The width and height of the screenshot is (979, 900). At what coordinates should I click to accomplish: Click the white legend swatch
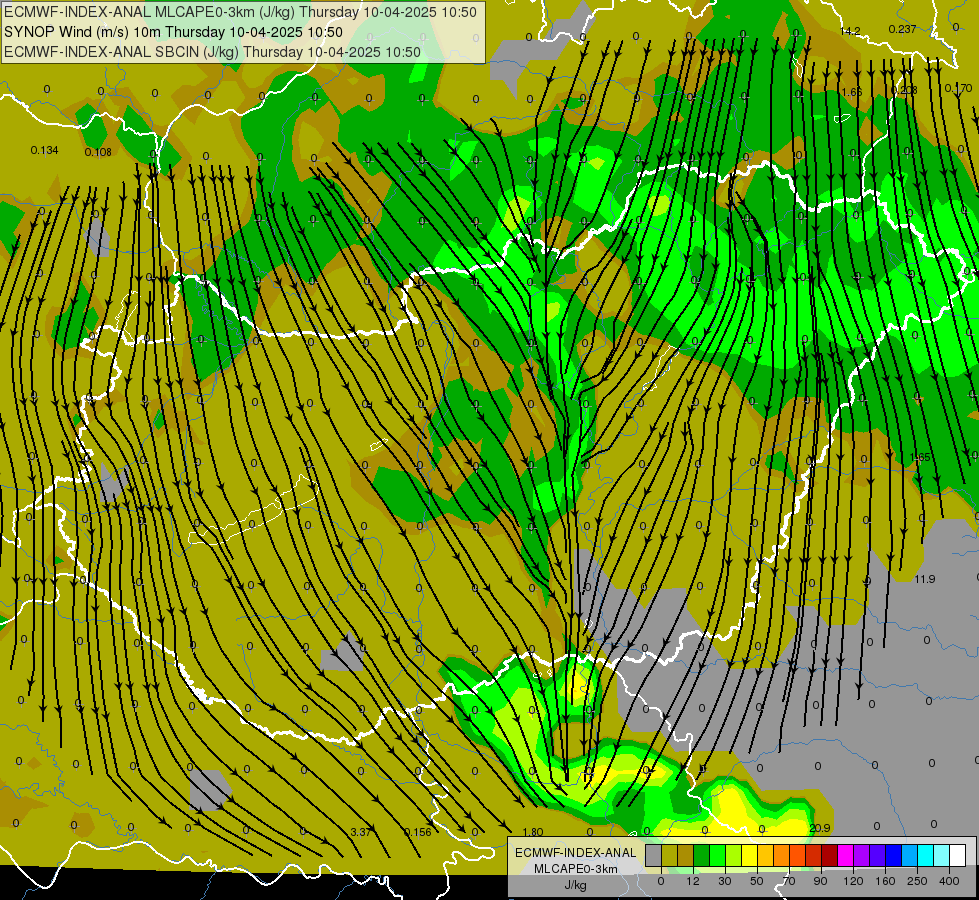pos(958,856)
